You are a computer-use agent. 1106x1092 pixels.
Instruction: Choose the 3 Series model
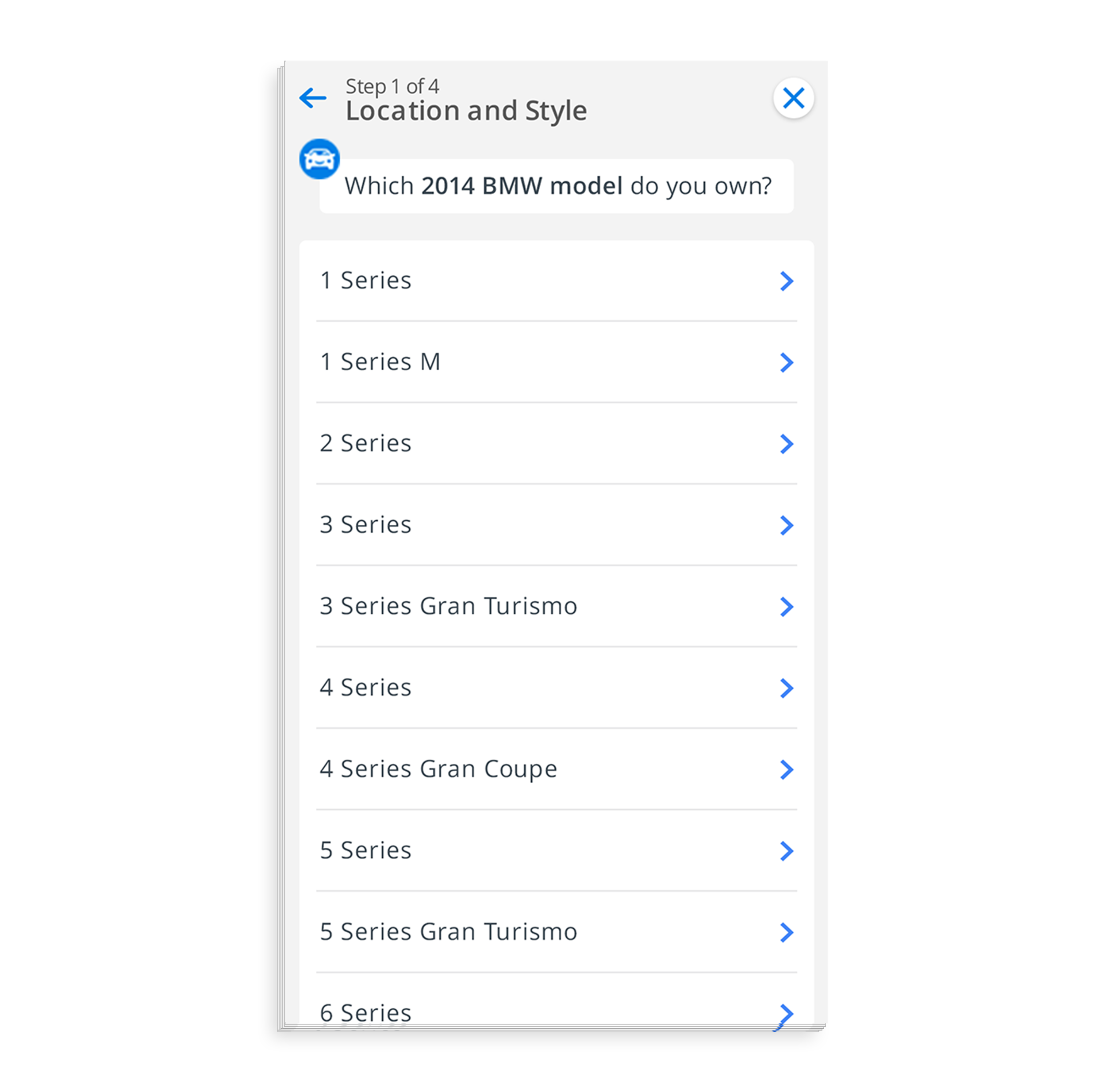coord(557,524)
